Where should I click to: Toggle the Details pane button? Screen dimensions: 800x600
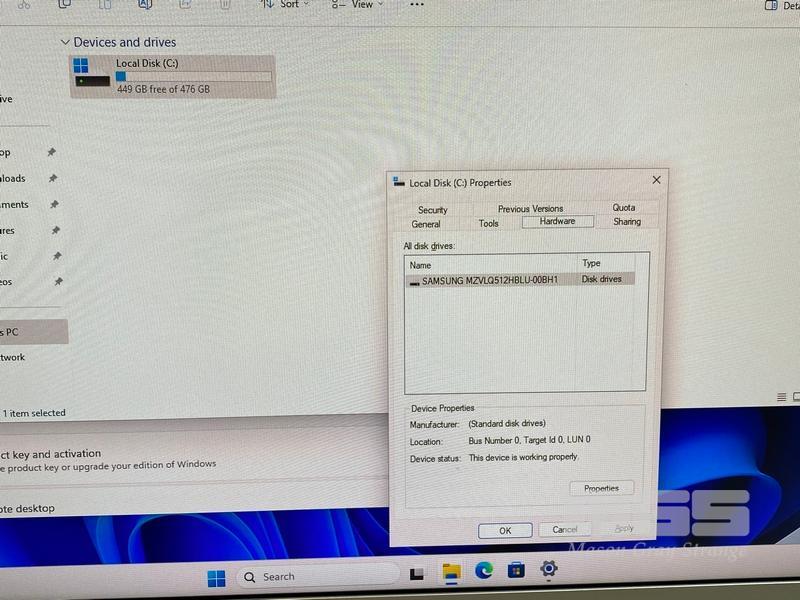coord(782,5)
